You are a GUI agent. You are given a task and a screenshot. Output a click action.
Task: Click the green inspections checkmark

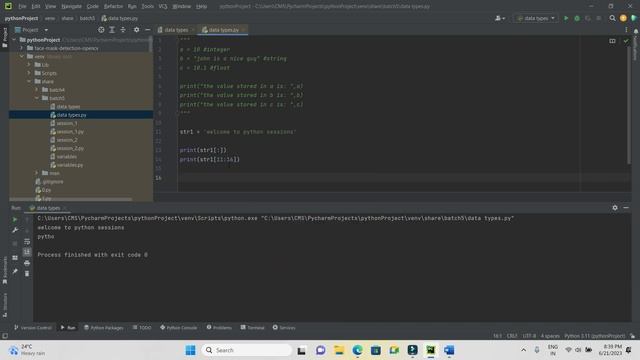(x=626, y=41)
